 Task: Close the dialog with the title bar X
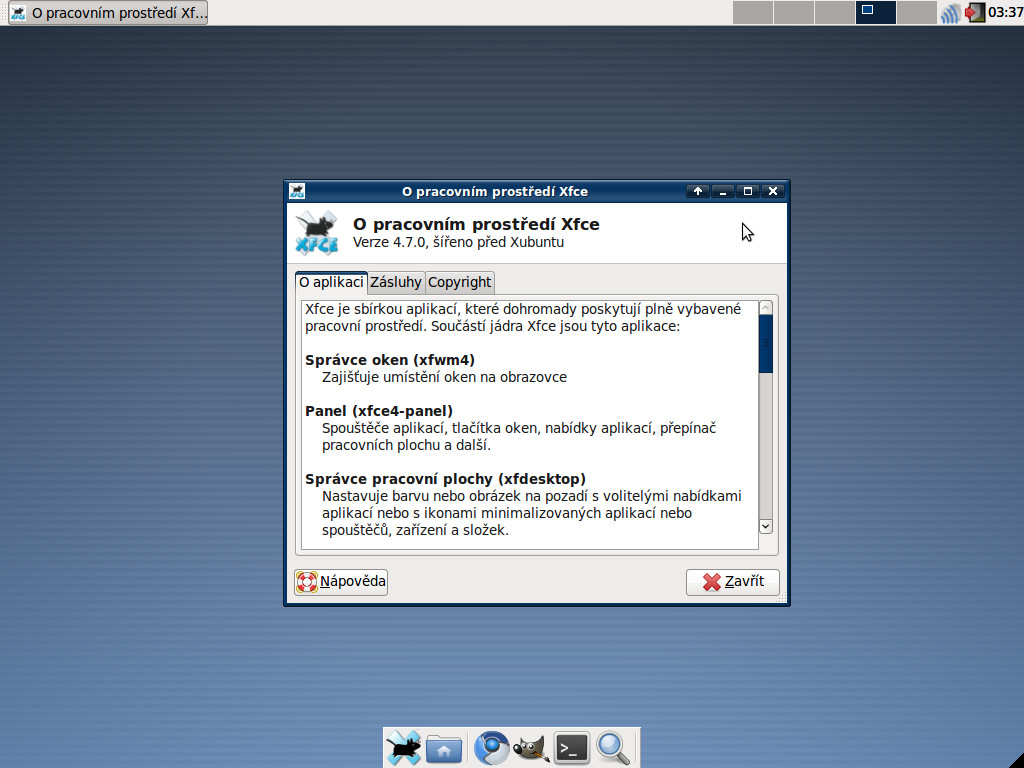(773, 191)
